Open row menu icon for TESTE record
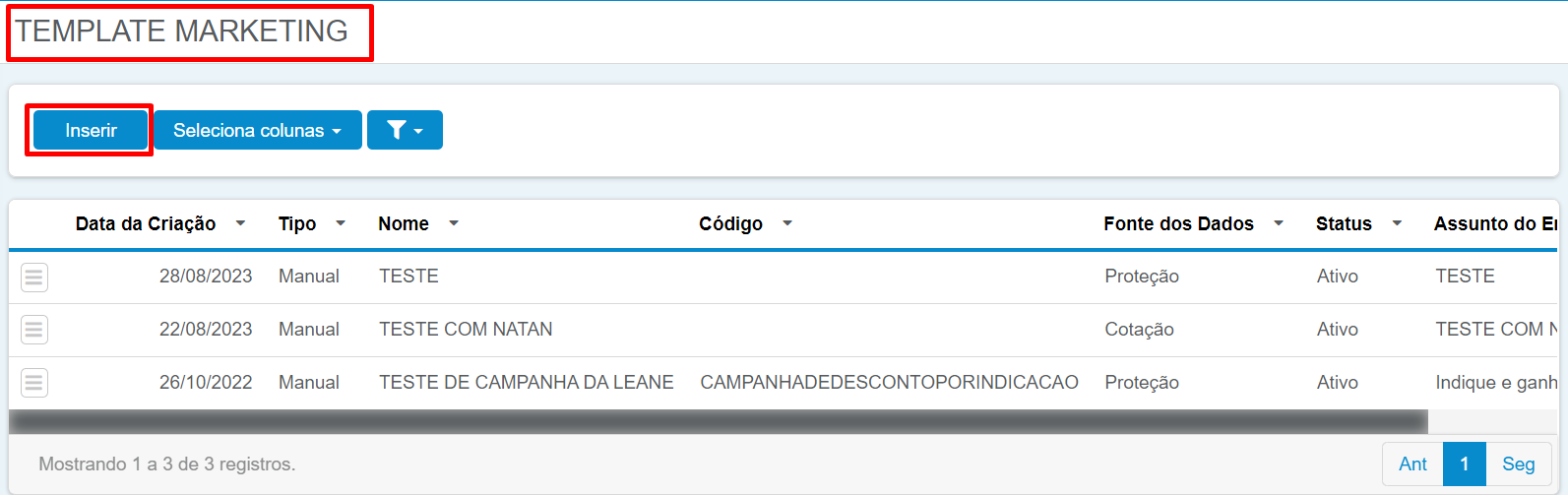 click(34, 278)
